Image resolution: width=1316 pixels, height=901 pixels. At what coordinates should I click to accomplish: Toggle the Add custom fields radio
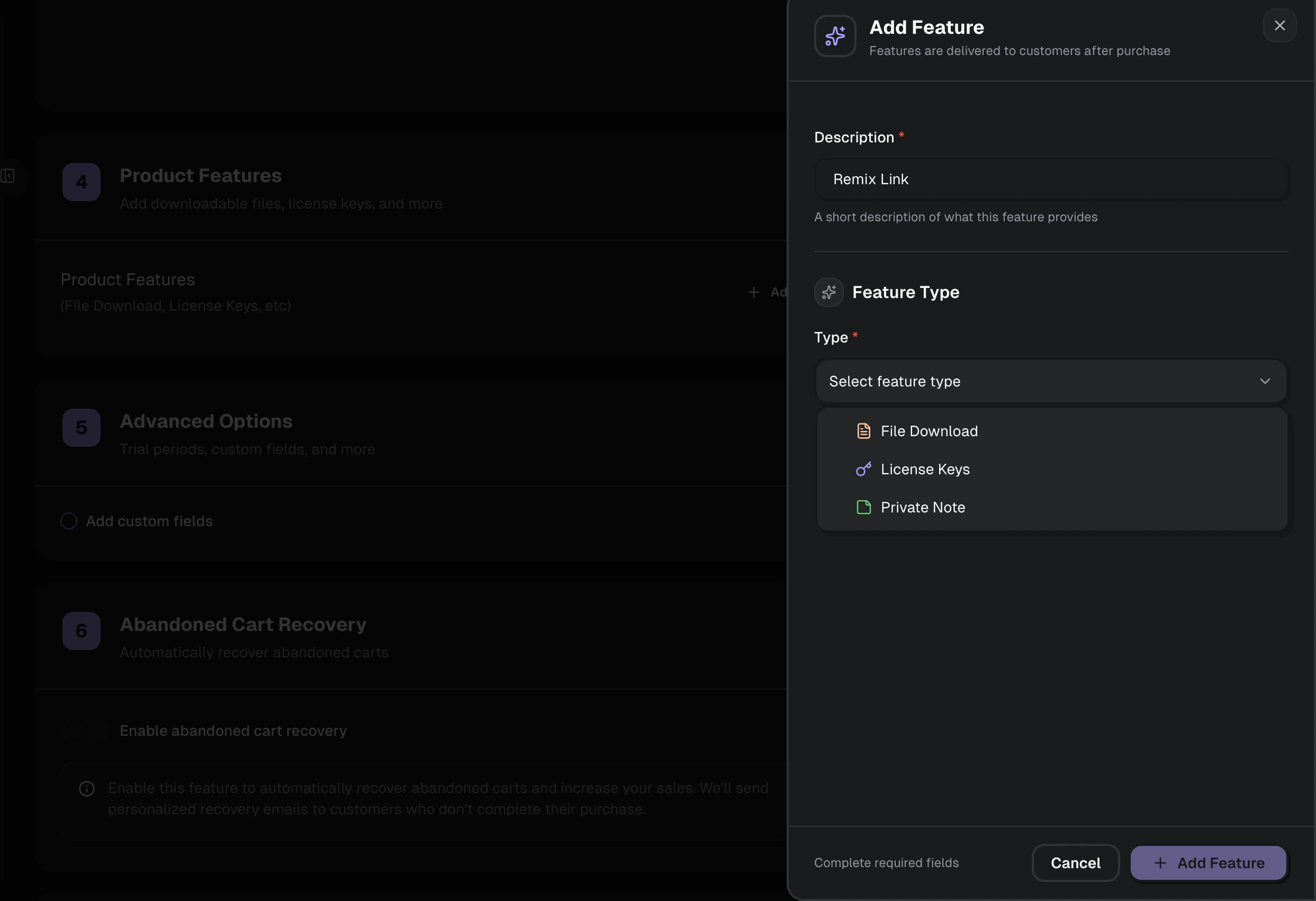(x=68, y=521)
